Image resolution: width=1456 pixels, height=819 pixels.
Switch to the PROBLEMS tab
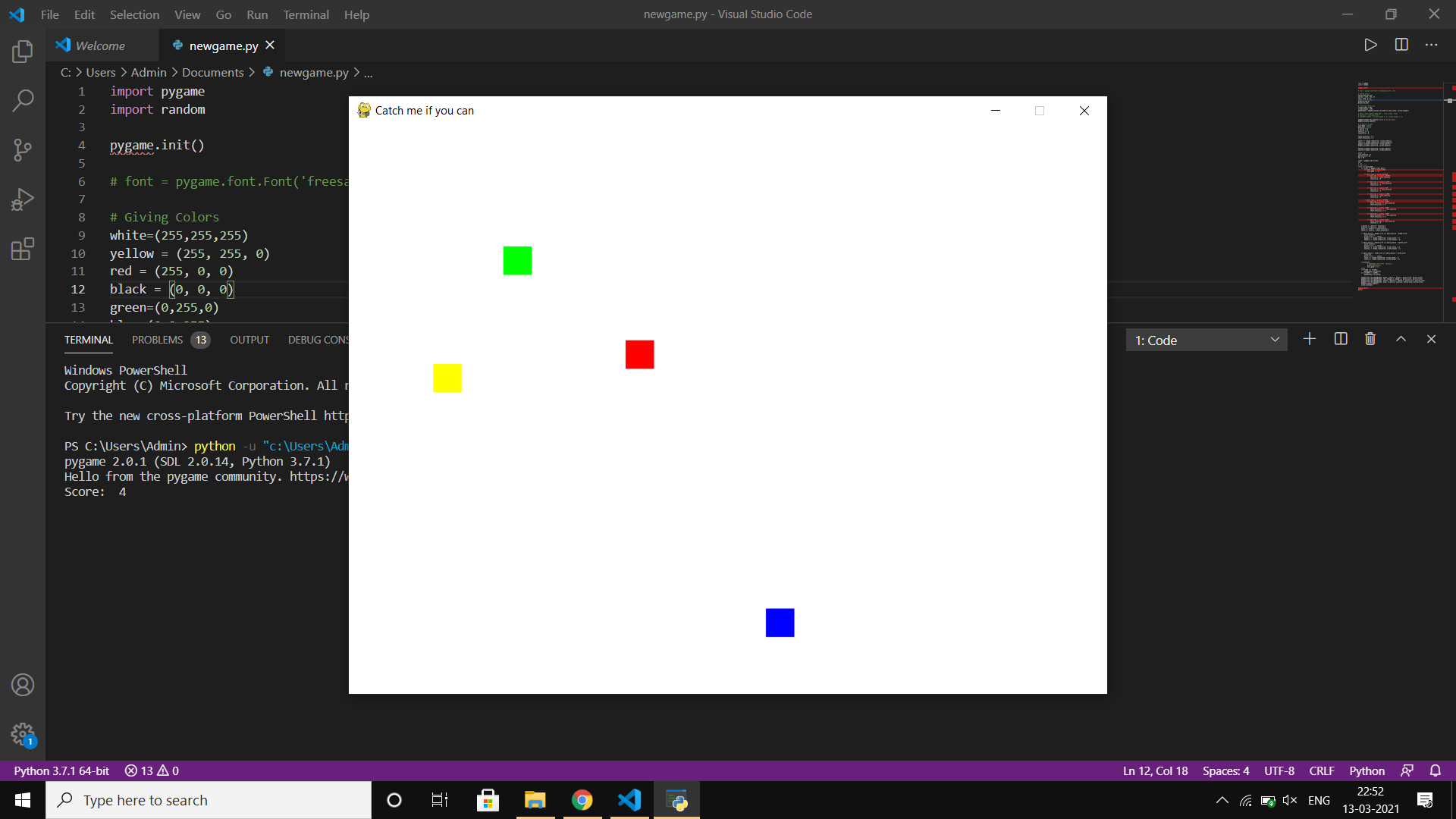pos(157,340)
